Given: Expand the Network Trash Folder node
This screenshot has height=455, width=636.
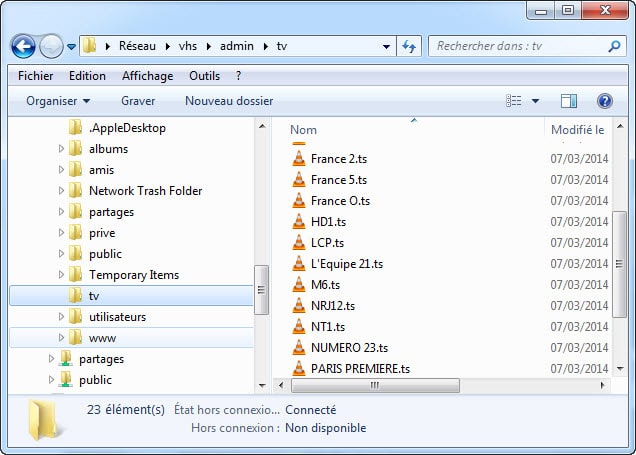Looking at the screenshot, I should 61,191.
